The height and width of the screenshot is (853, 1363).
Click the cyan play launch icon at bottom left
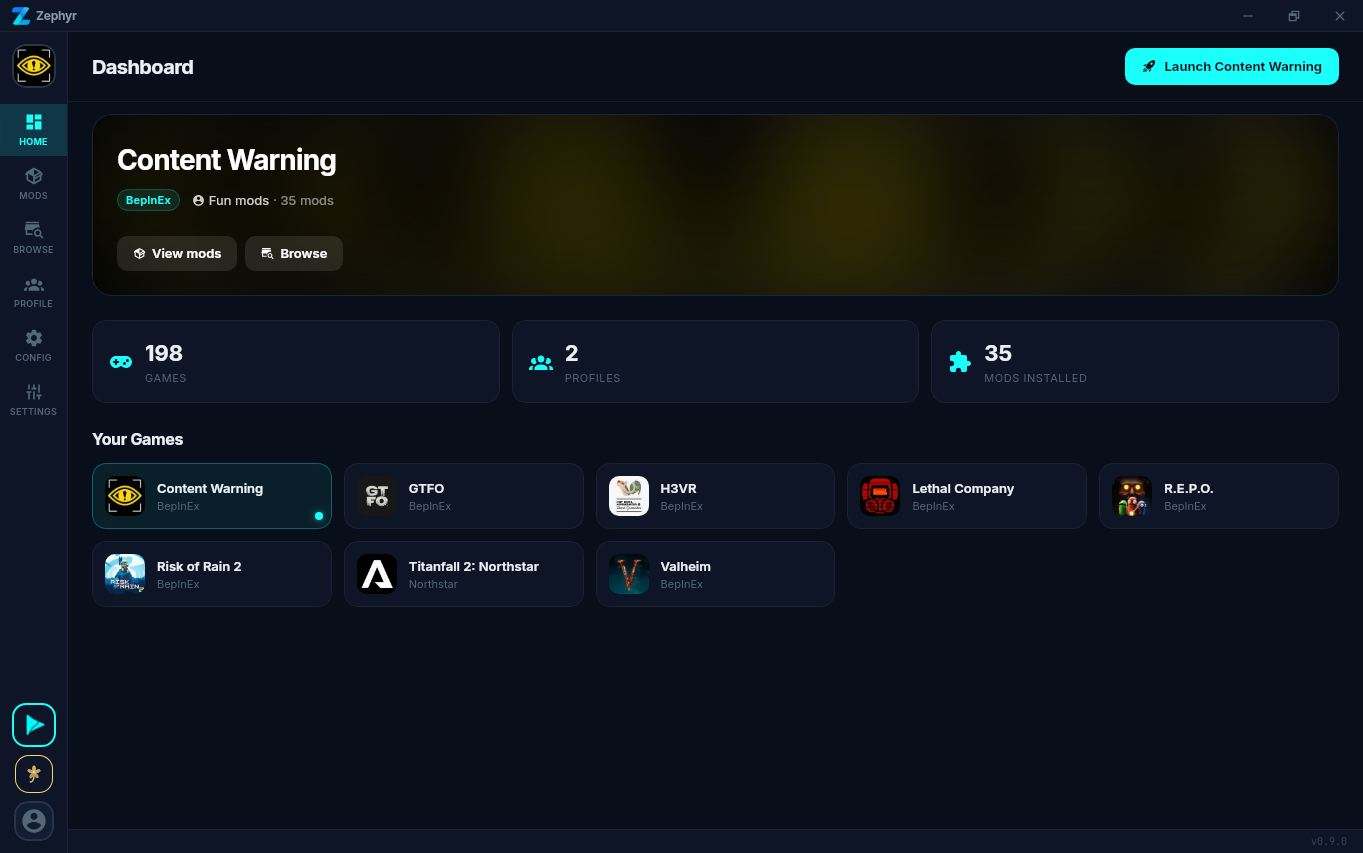[33, 724]
